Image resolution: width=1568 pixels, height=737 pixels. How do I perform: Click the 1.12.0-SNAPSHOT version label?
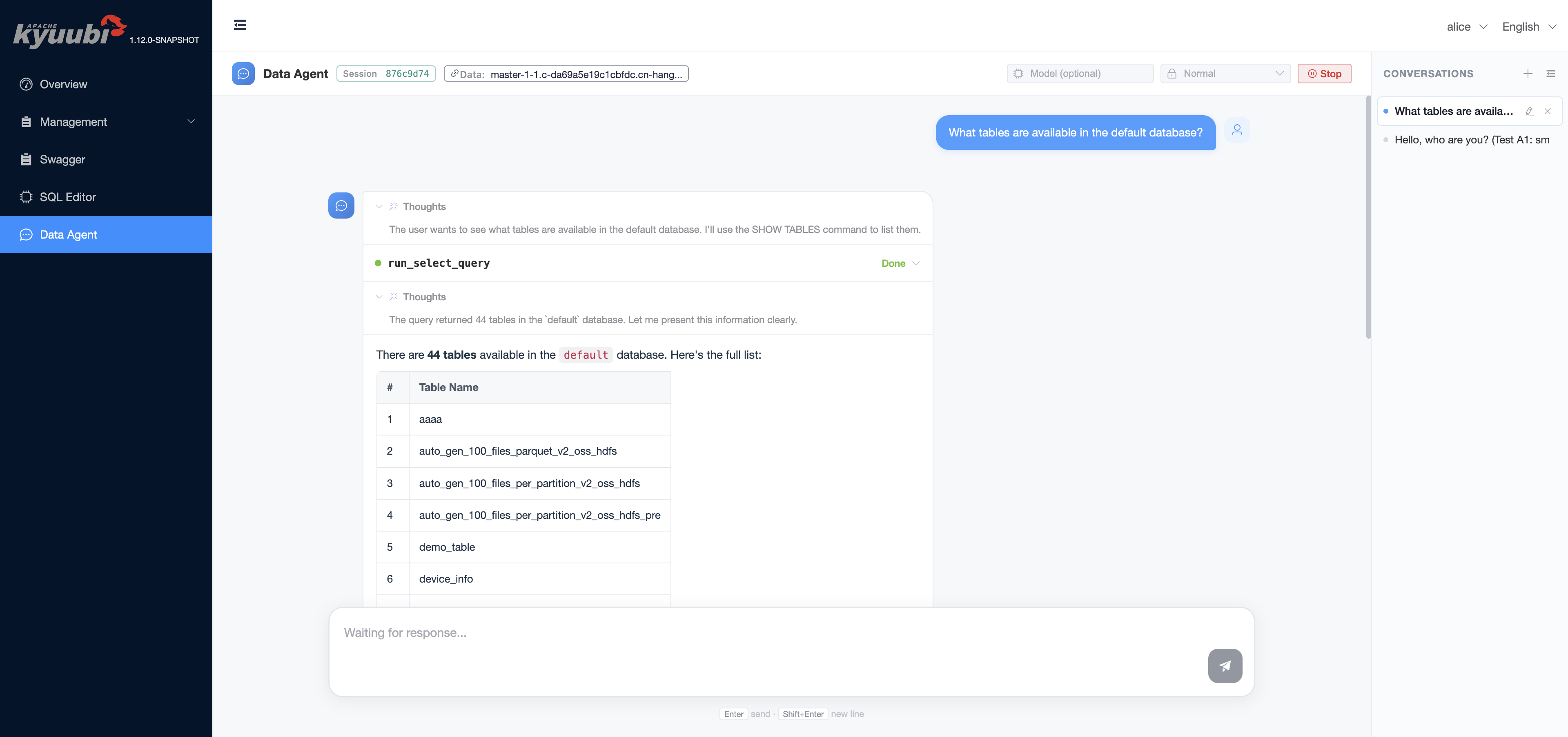click(x=164, y=40)
